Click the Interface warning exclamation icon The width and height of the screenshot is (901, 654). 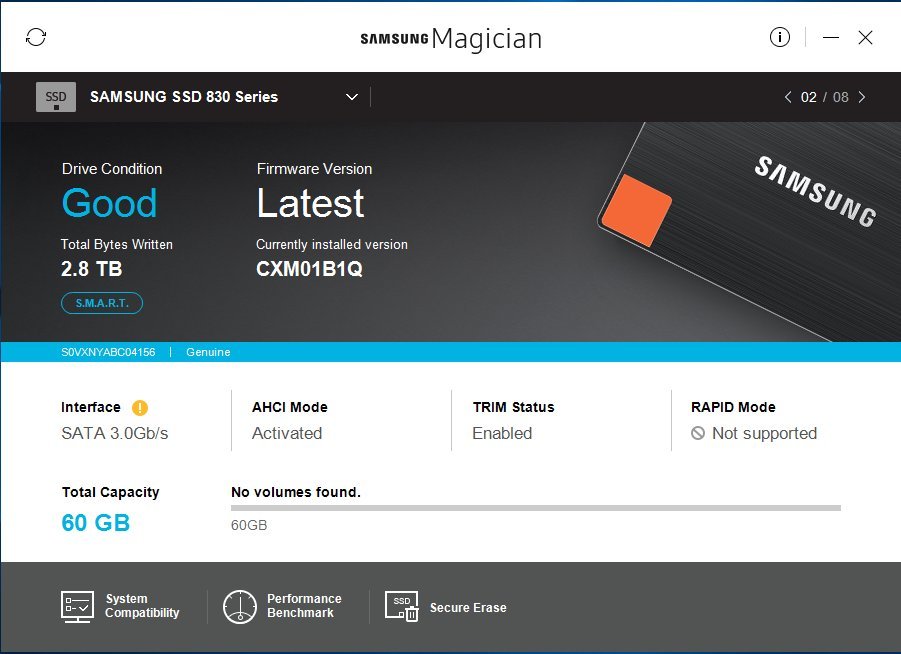coord(140,407)
